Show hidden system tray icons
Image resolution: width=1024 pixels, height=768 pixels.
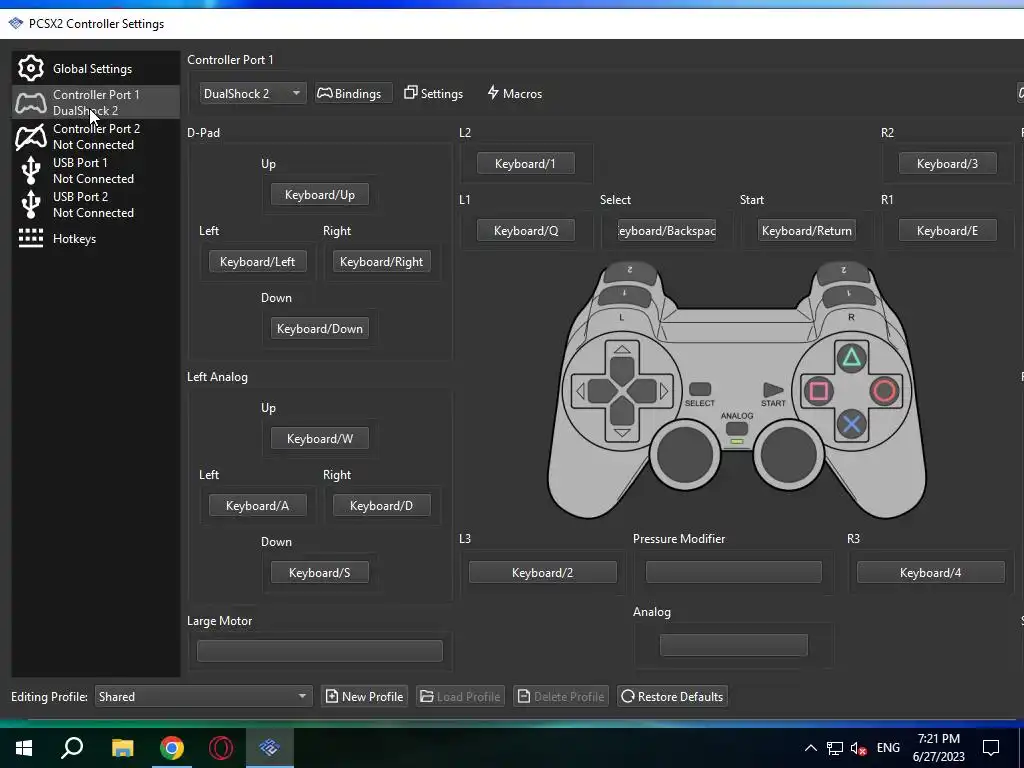[x=810, y=748]
